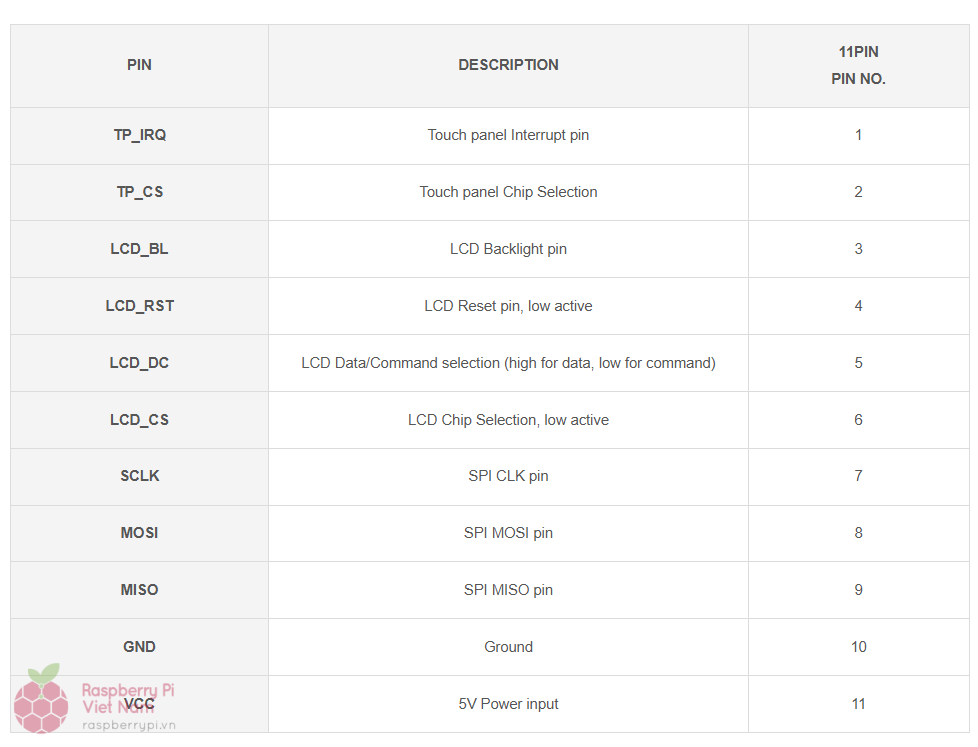This screenshot has width=978, height=747.
Task: Select the MISO pin cell
Action: [140, 590]
